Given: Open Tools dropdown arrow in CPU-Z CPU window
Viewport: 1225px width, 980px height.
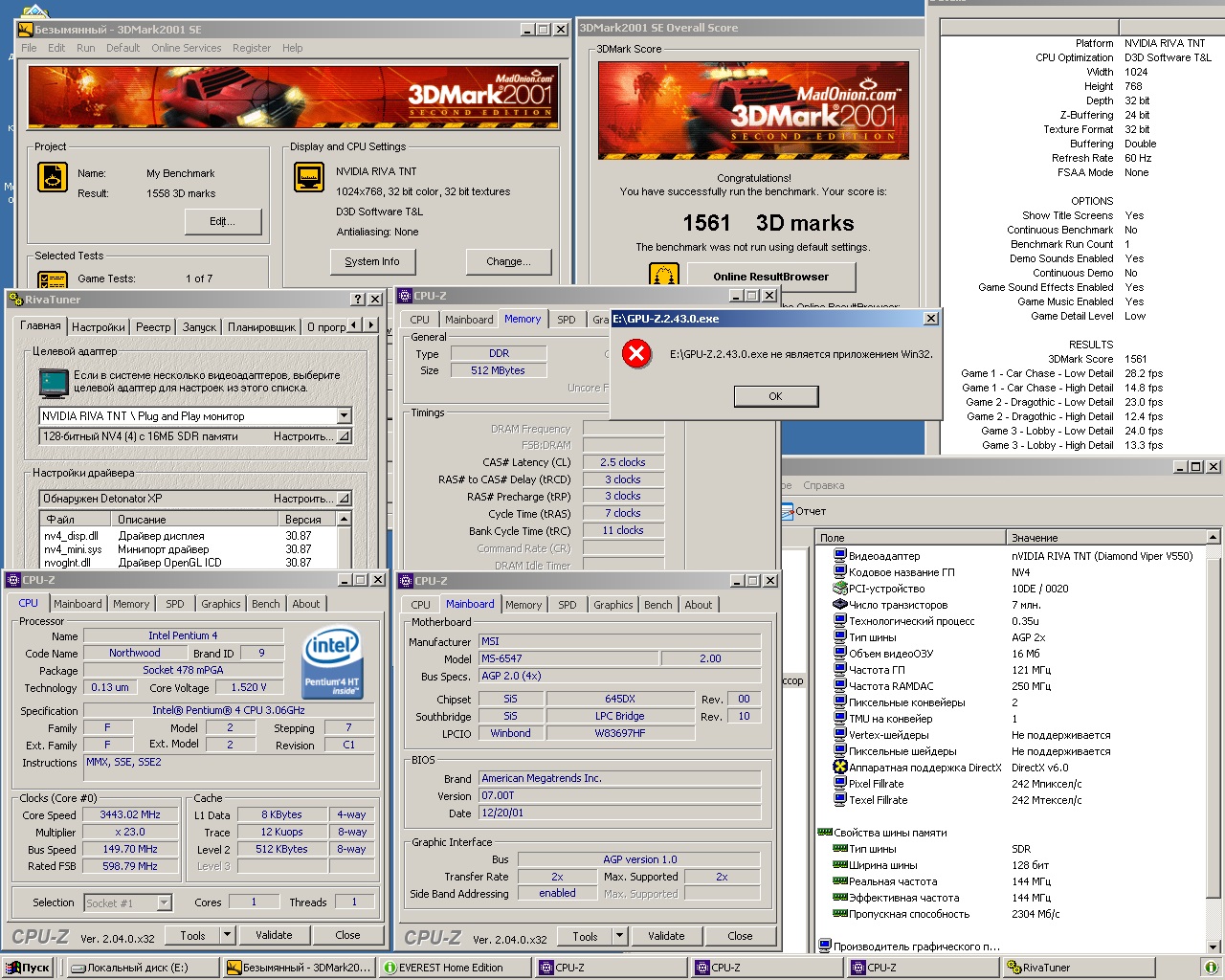Looking at the screenshot, I should [228, 935].
